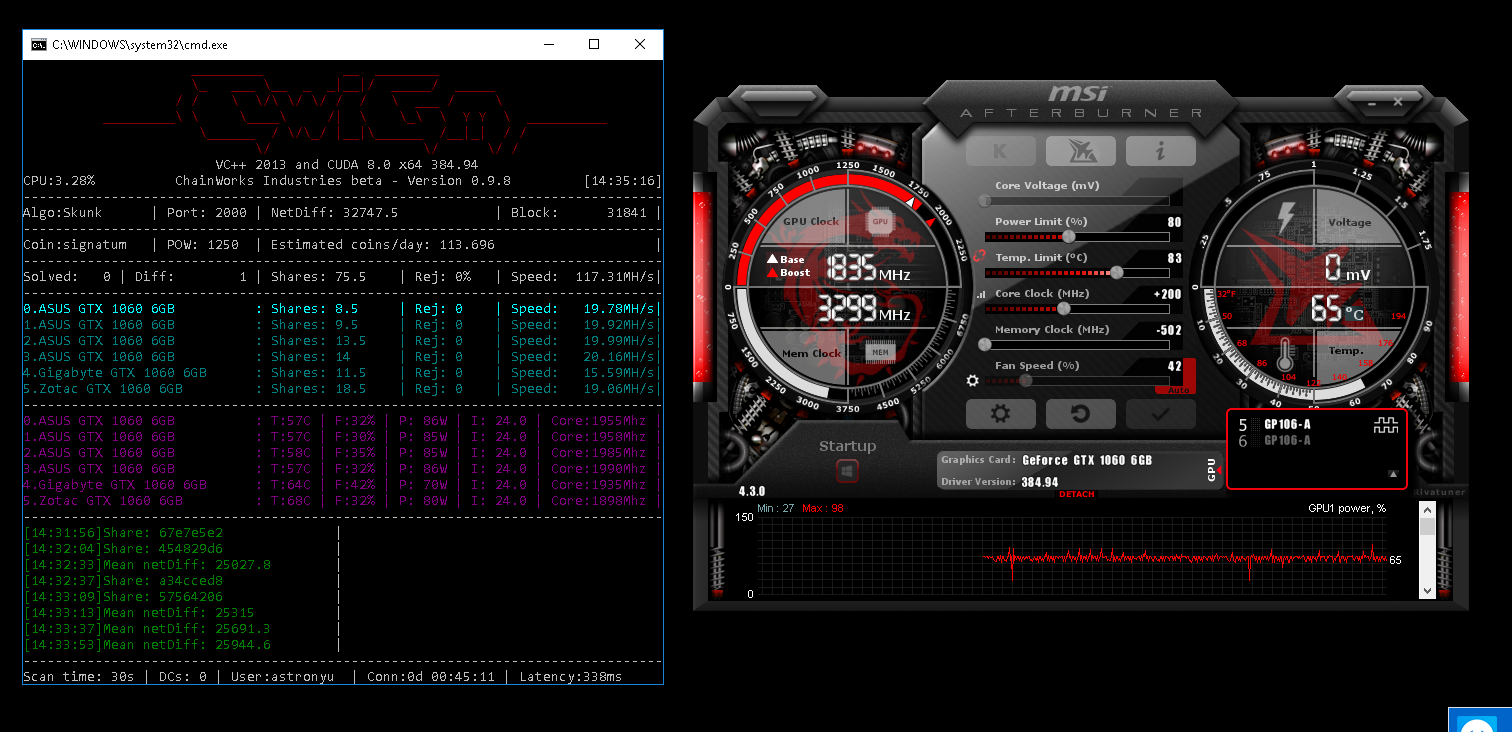Viewport: 1512px width, 732px height.
Task: Click the 1835 MHz GPU clock readout
Action: pos(868,268)
